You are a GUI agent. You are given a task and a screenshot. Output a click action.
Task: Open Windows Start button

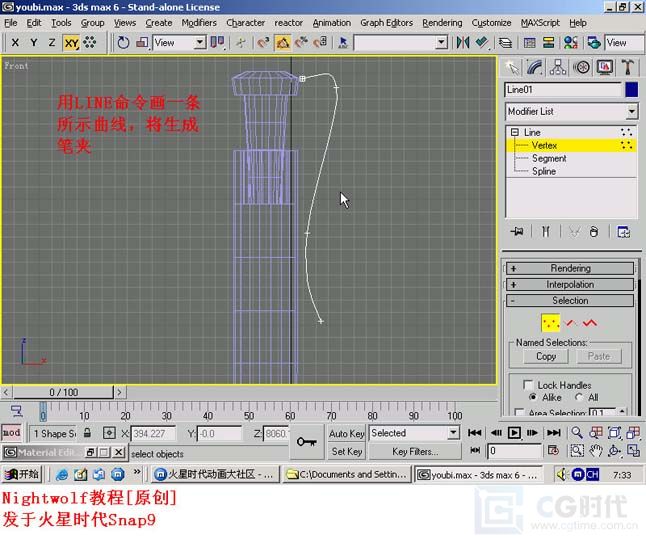click(x=21, y=474)
